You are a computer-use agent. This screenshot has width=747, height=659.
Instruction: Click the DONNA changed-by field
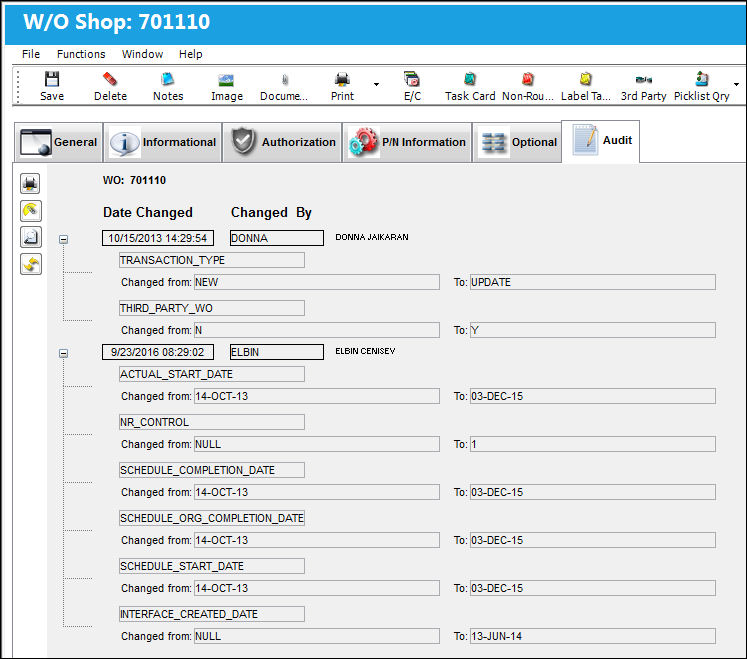(x=277, y=238)
